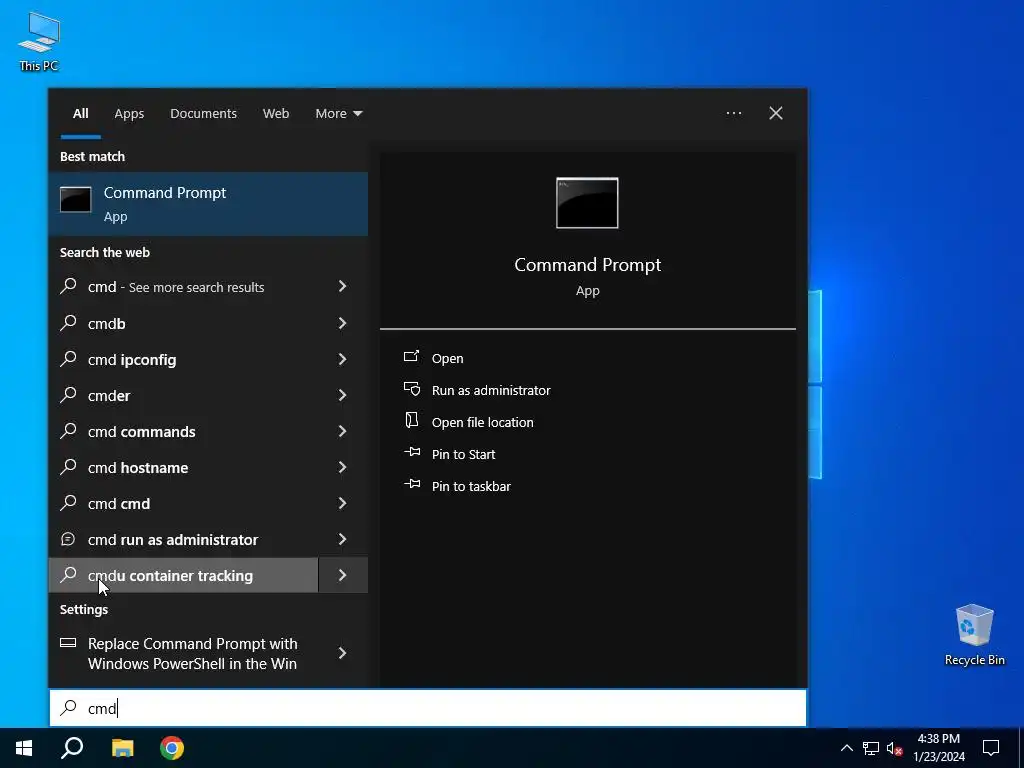Click magnifier icon in the search box

point(68,707)
